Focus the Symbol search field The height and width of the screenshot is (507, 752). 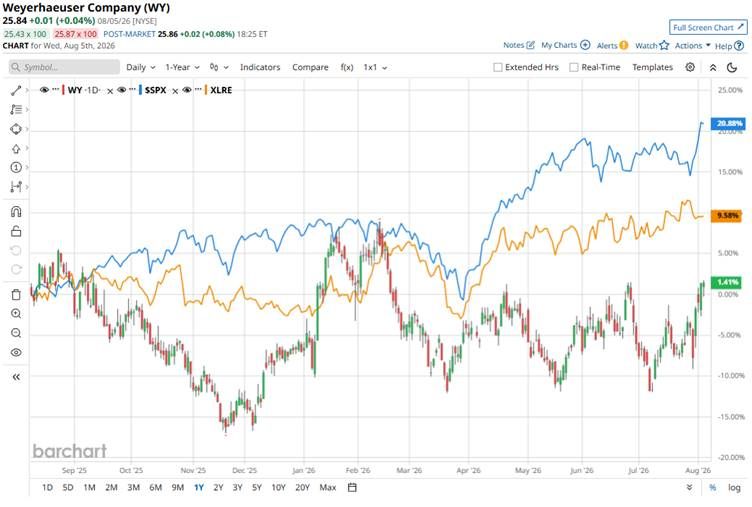(64, 67)
